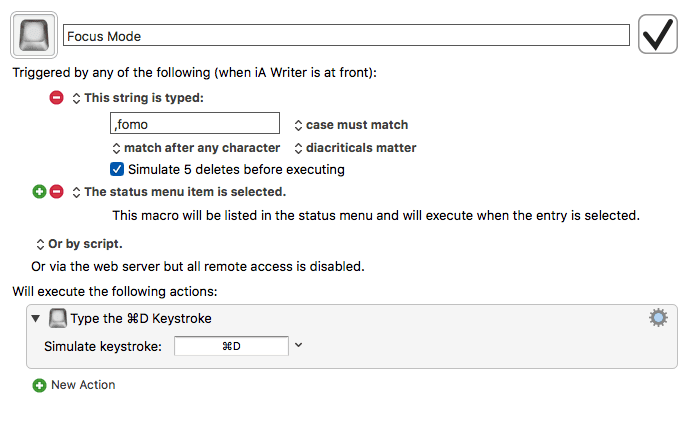Viewport: 690px width, 429px height.
Task: Click the New Action label
Action: coord(83,385)
